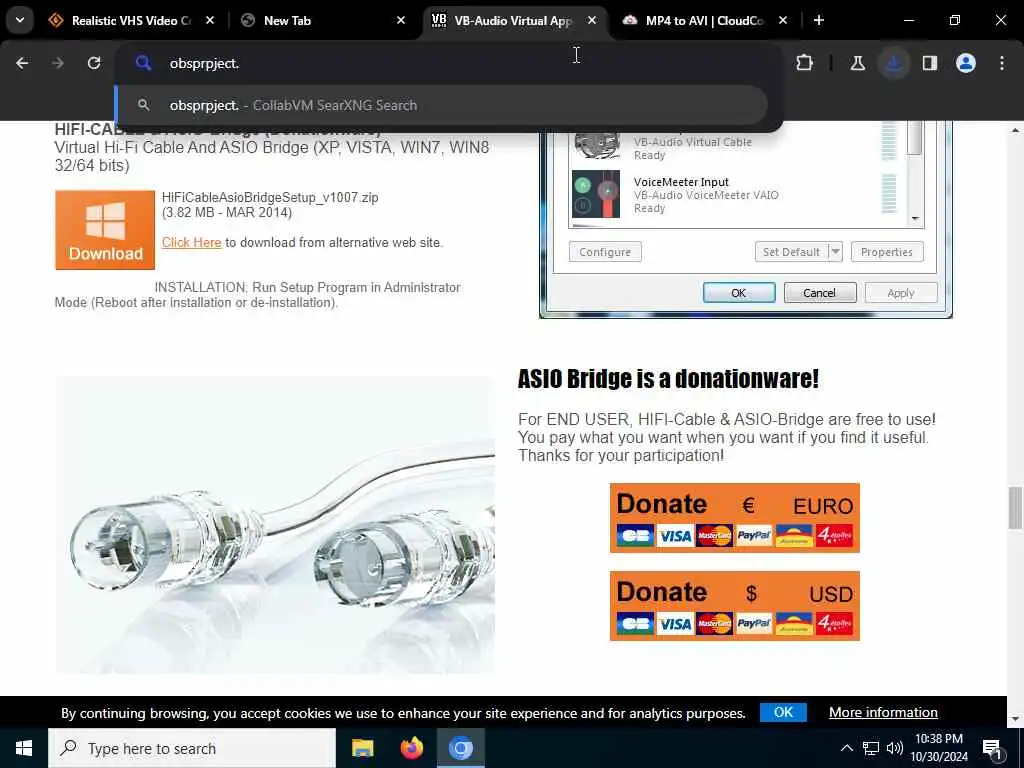Image resolution: width=1024 pixels, height=768 pixels.
Task: Click the device list scroll down arrow
Action: coord(915,219)
